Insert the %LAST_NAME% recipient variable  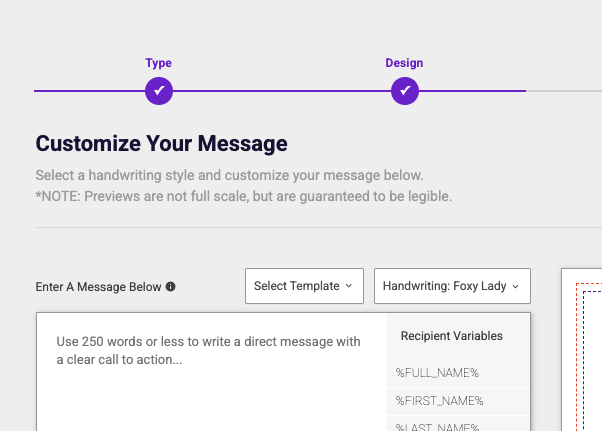(x=438, y=425)
